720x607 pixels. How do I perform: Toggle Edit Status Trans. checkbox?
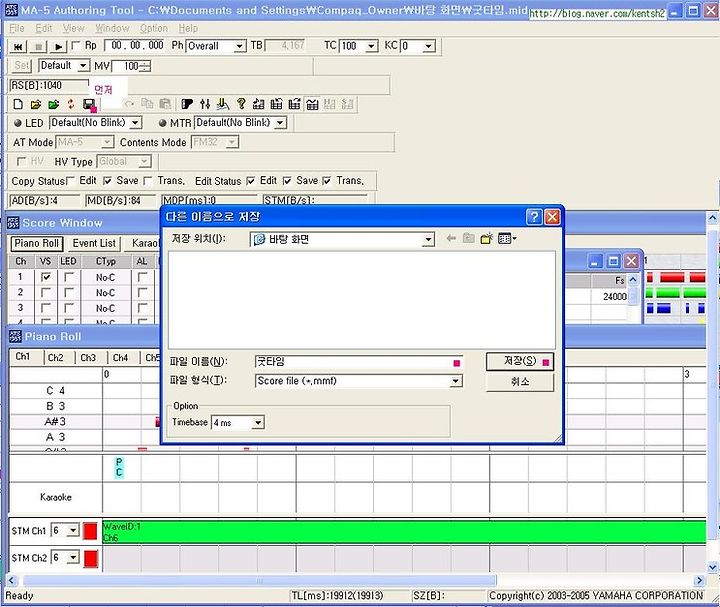[326, 181]
